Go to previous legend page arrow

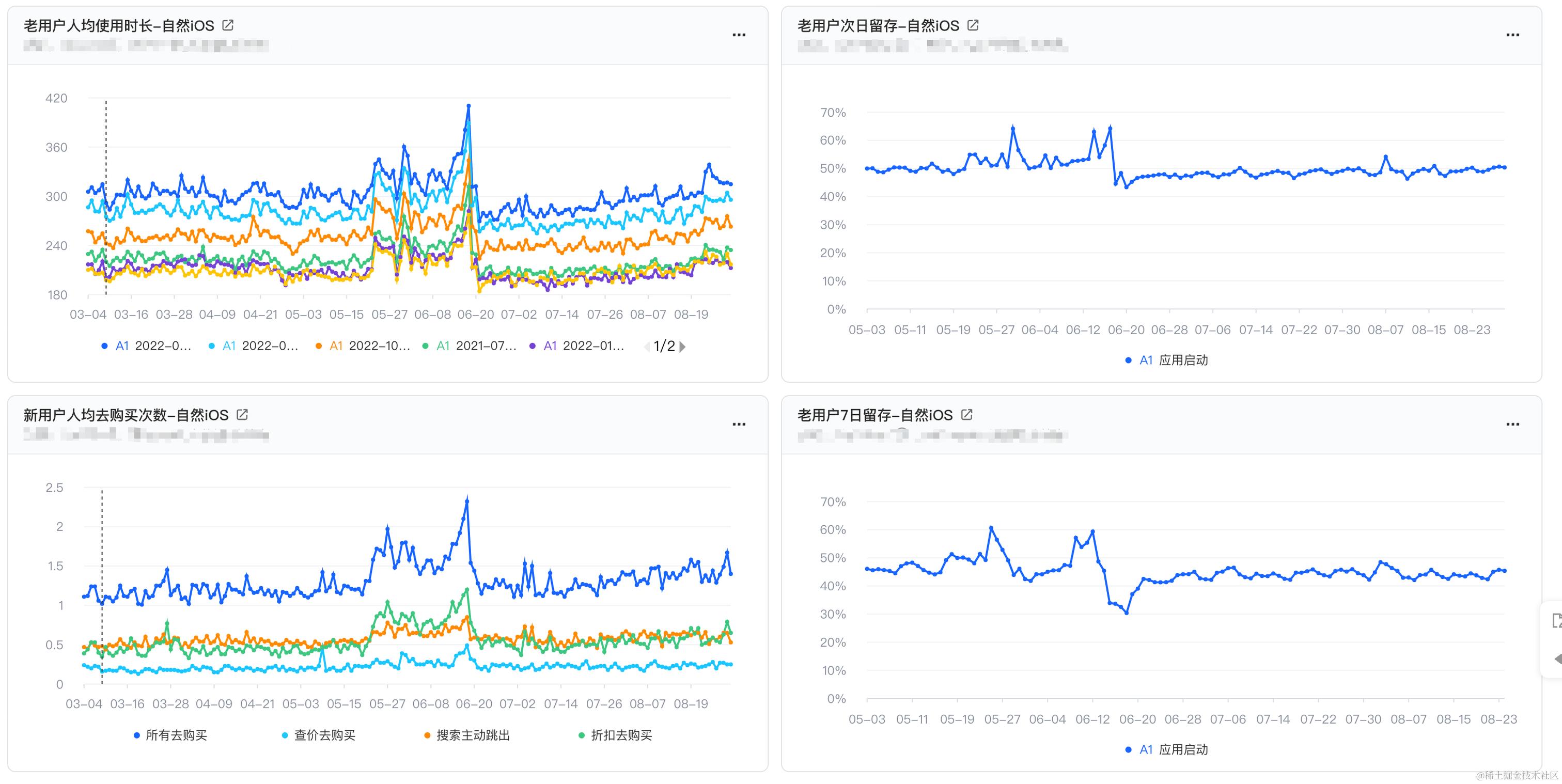pos(646,347)
